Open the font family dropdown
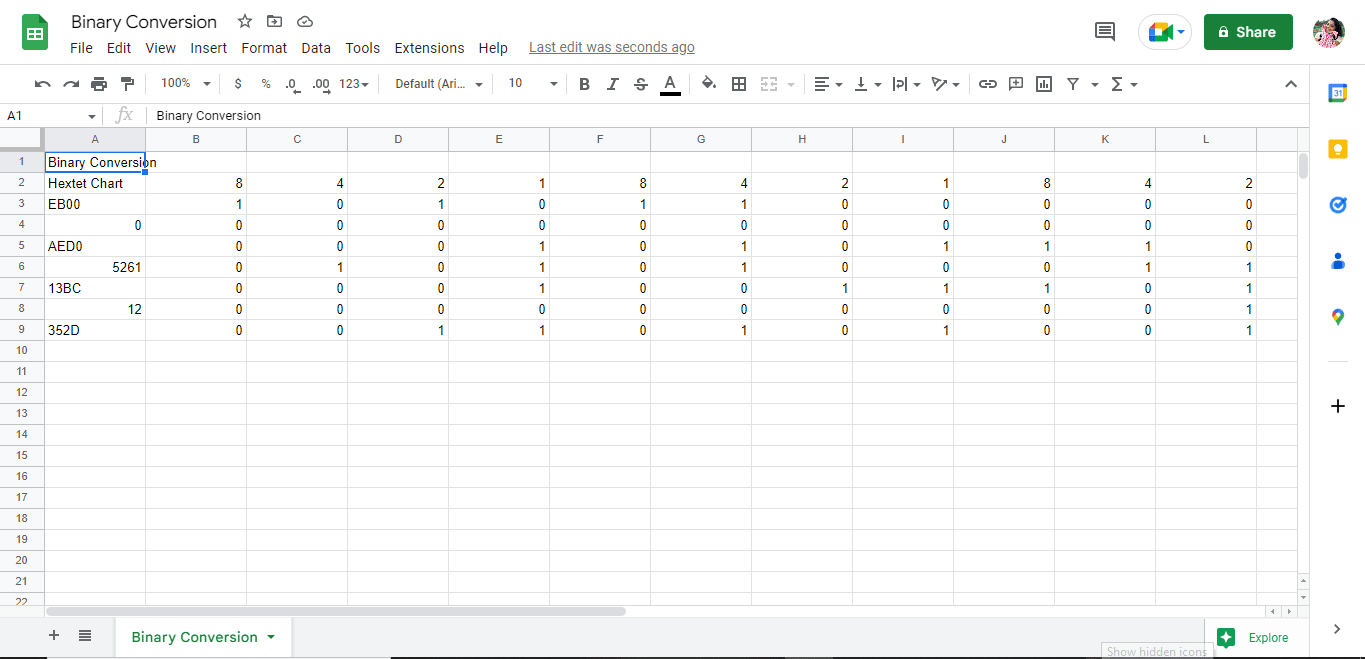The image size is (1365, 659). pyautogui.click(x=439, y=84)
